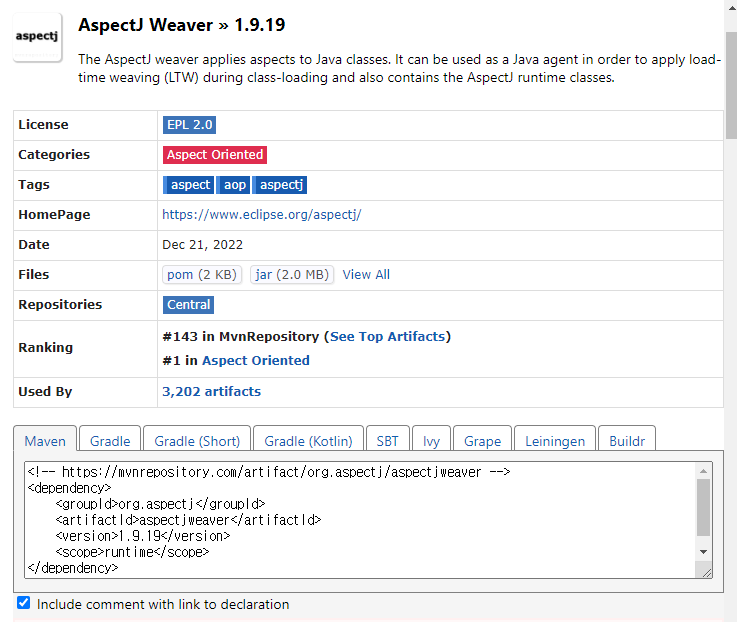
Task: Click the page vertical scrollbar thumb
Action: point(731,86)
